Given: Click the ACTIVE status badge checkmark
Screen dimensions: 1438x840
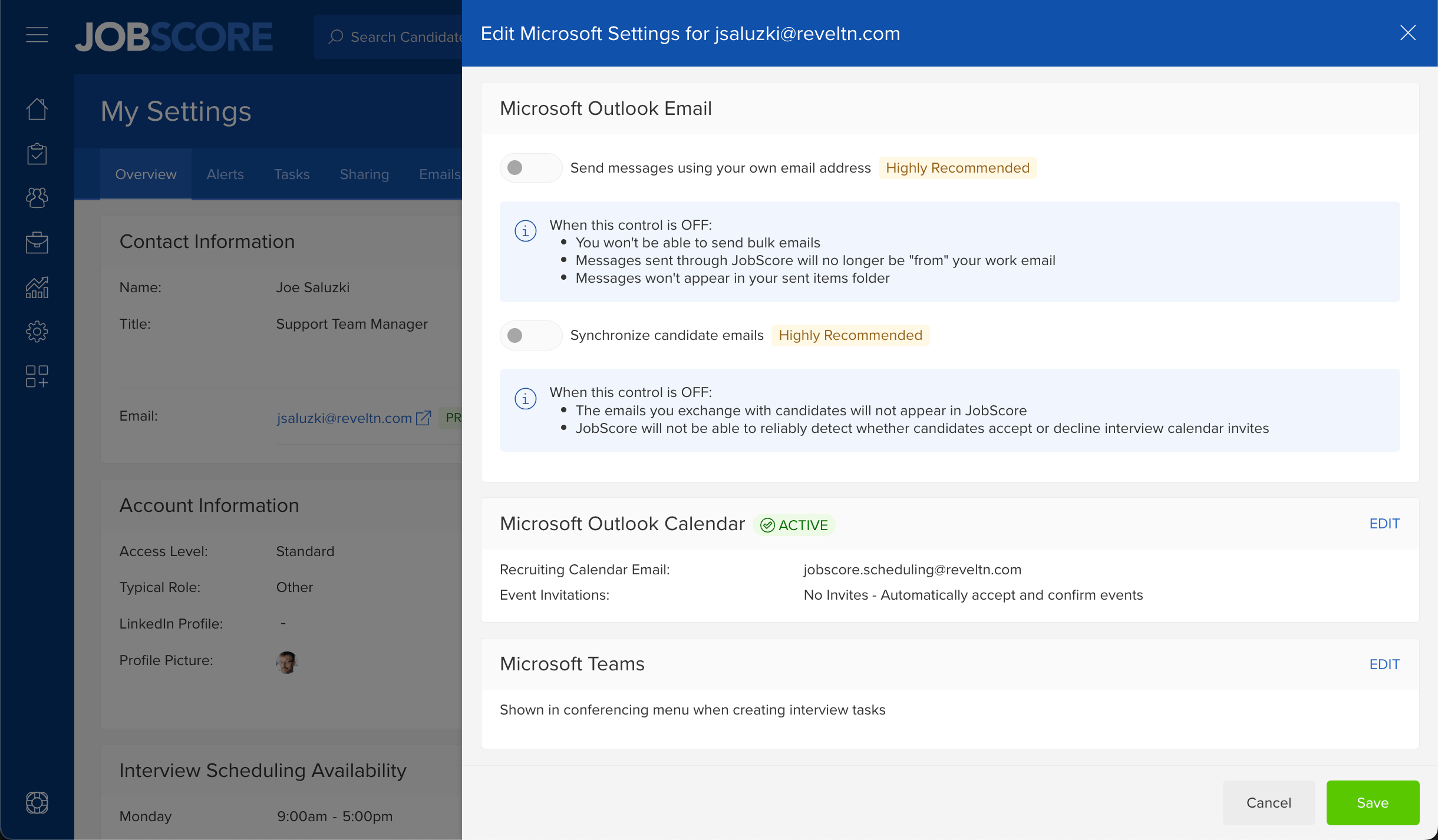Looking at the screenshot, I should [767, 525].
